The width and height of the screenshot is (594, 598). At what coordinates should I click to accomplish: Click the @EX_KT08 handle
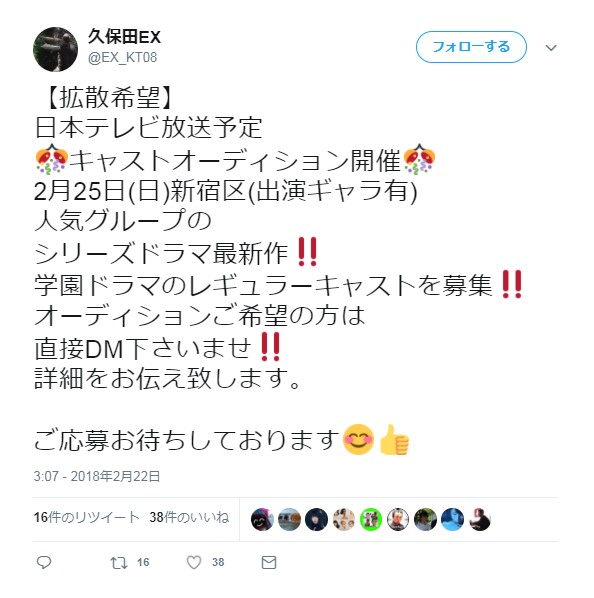(x=122, y=58)
